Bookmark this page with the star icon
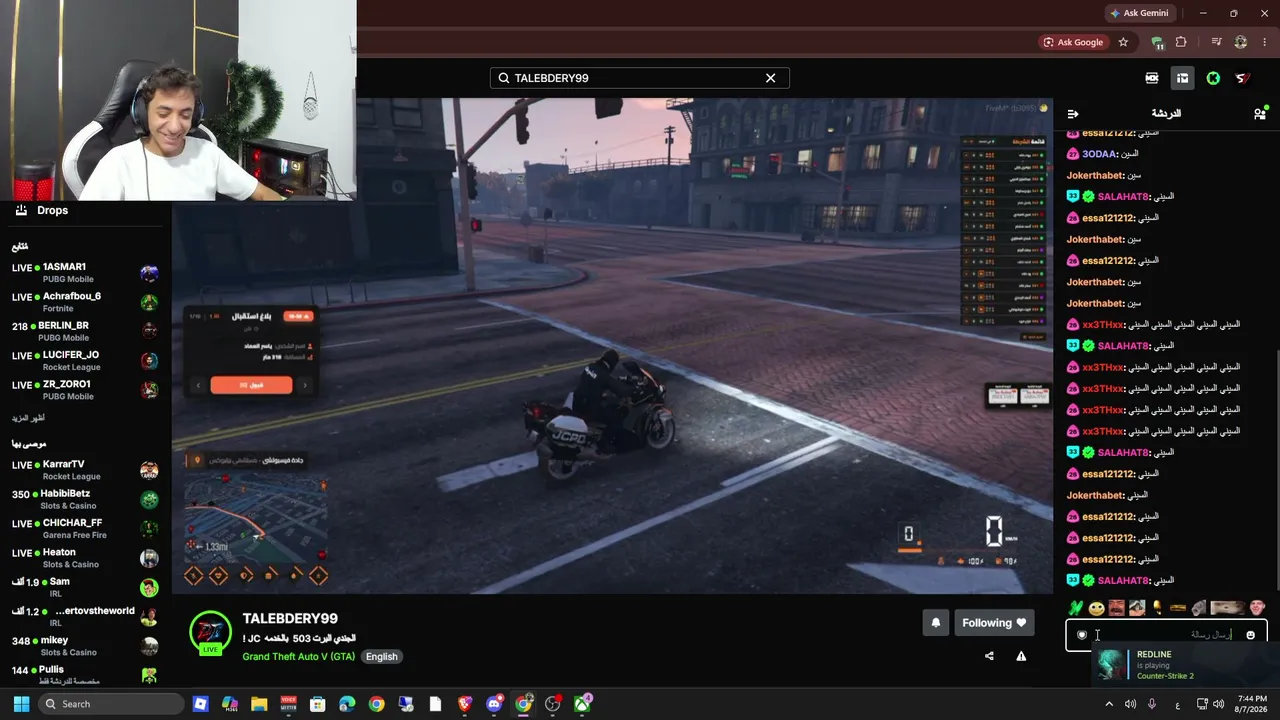The image size is (1280, 720). [x=1123, y=42]
